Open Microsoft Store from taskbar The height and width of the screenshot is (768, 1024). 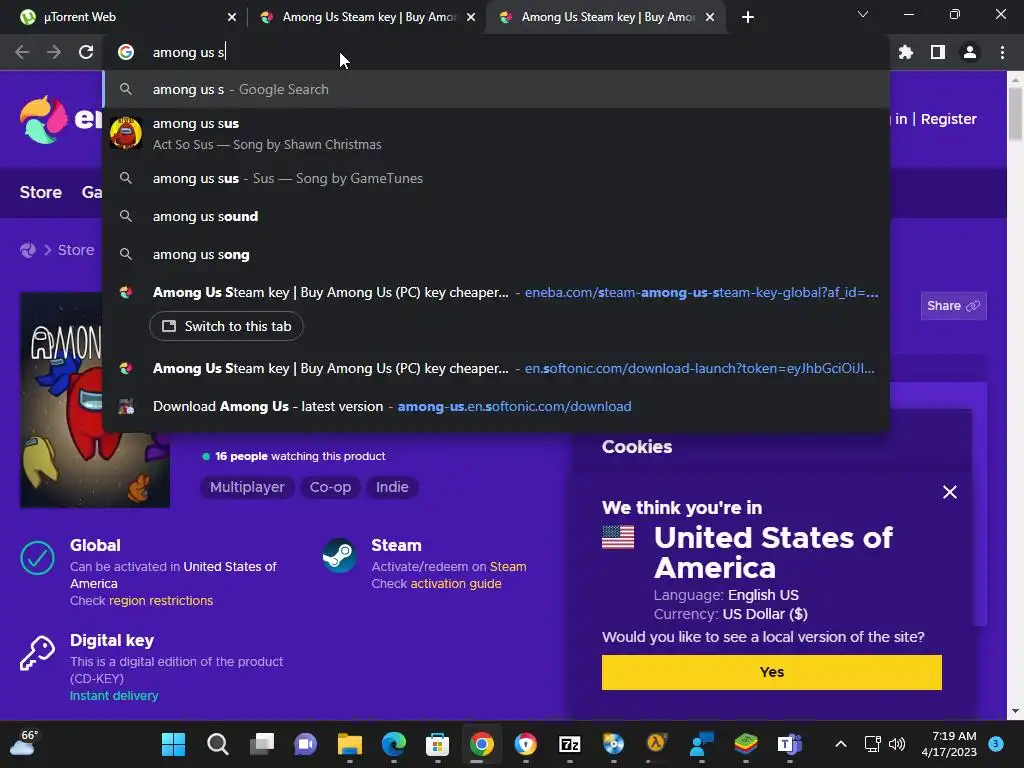tap(437, 744)
